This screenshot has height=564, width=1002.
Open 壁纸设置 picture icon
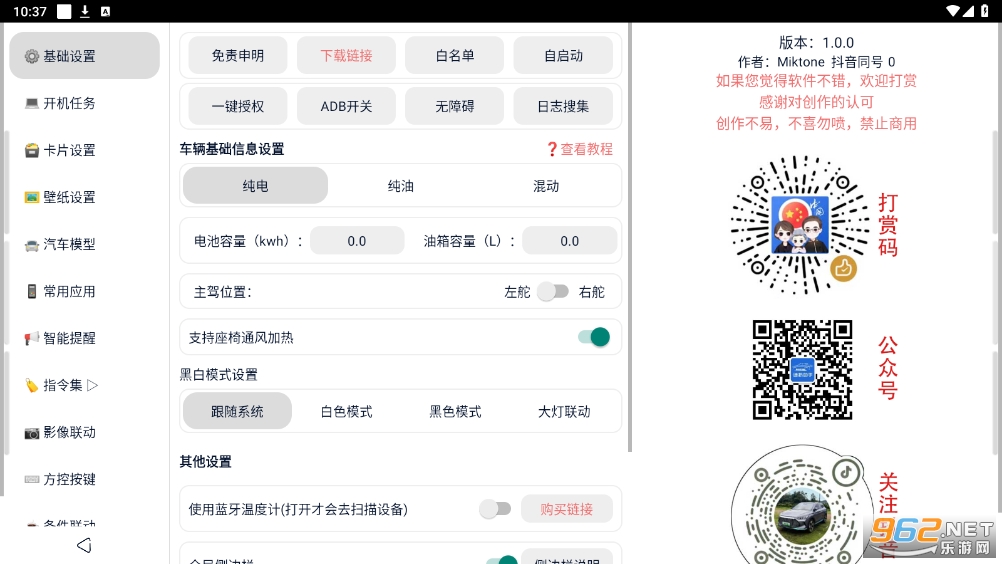(x=31, y=197)
